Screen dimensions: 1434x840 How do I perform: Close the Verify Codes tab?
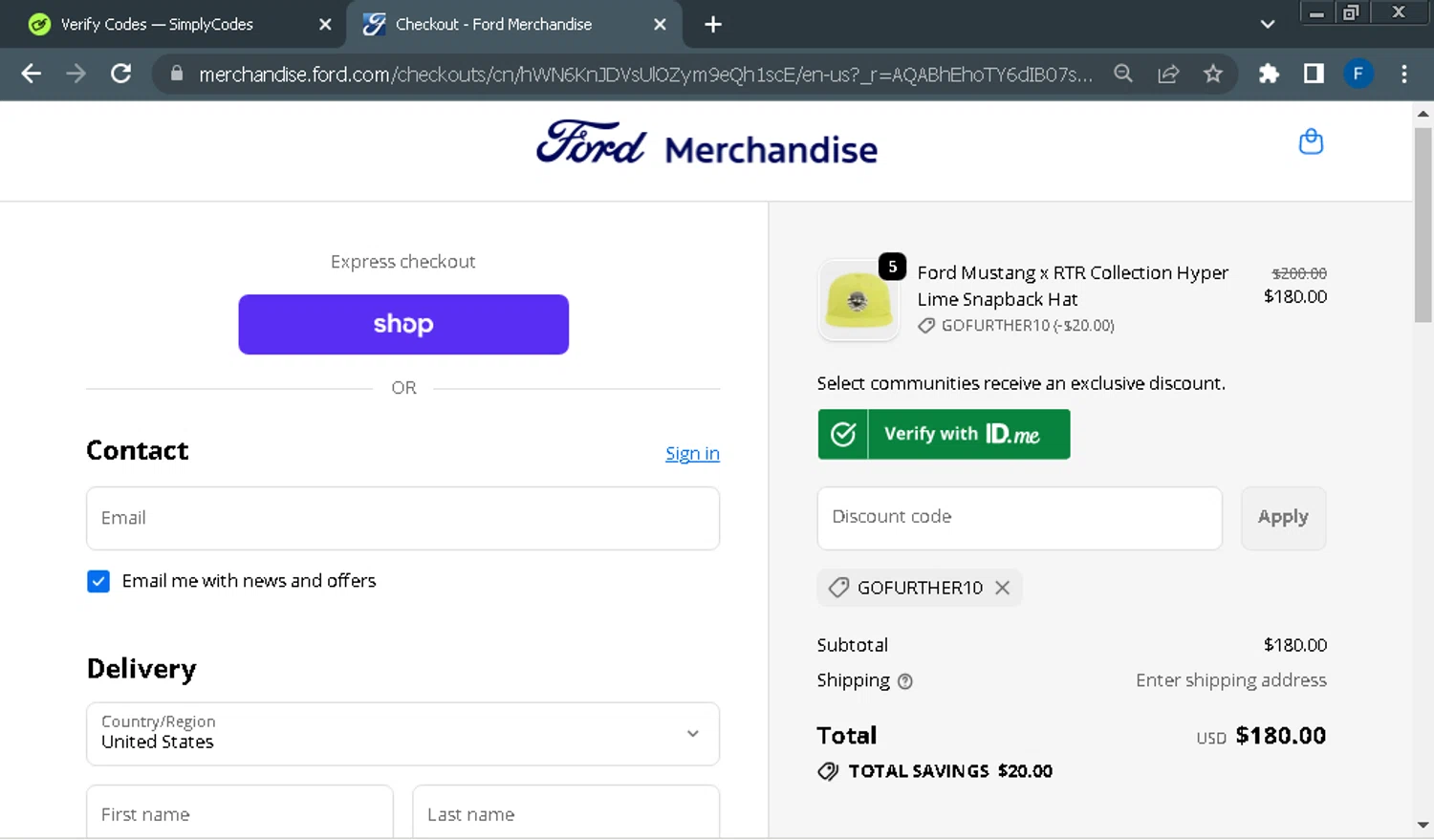click(x=325, y=25)
